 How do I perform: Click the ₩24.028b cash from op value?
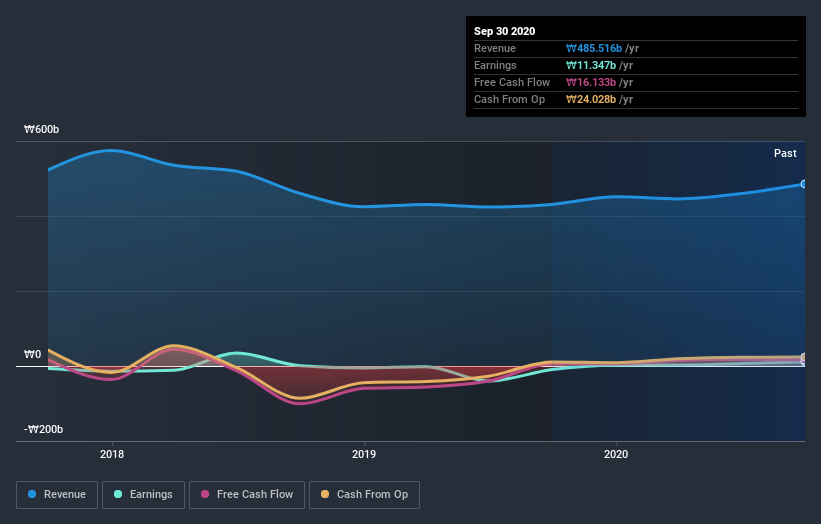pos(591,99)
